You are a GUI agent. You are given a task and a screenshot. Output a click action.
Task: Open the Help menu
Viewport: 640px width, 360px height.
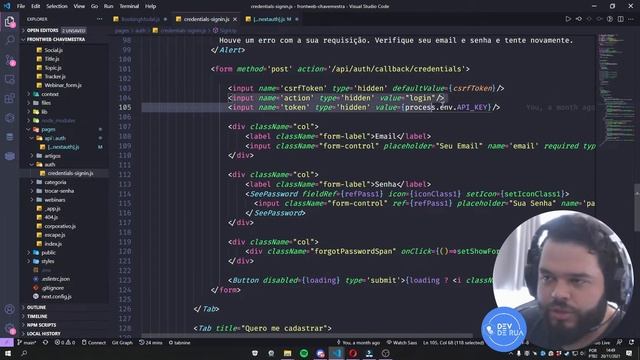click(x=151, y=6)
